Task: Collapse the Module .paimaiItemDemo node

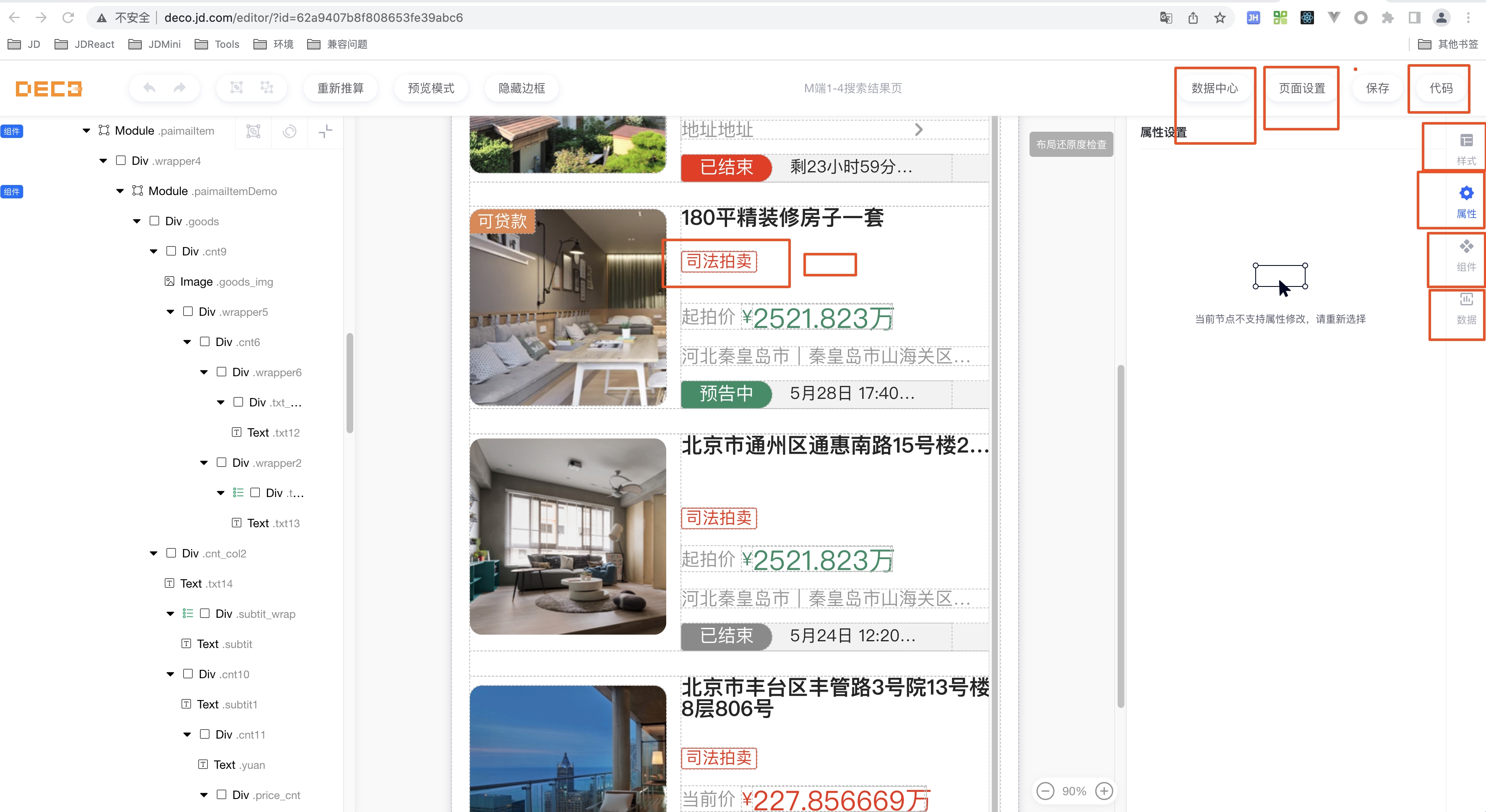Action: (x=120, y=191)
